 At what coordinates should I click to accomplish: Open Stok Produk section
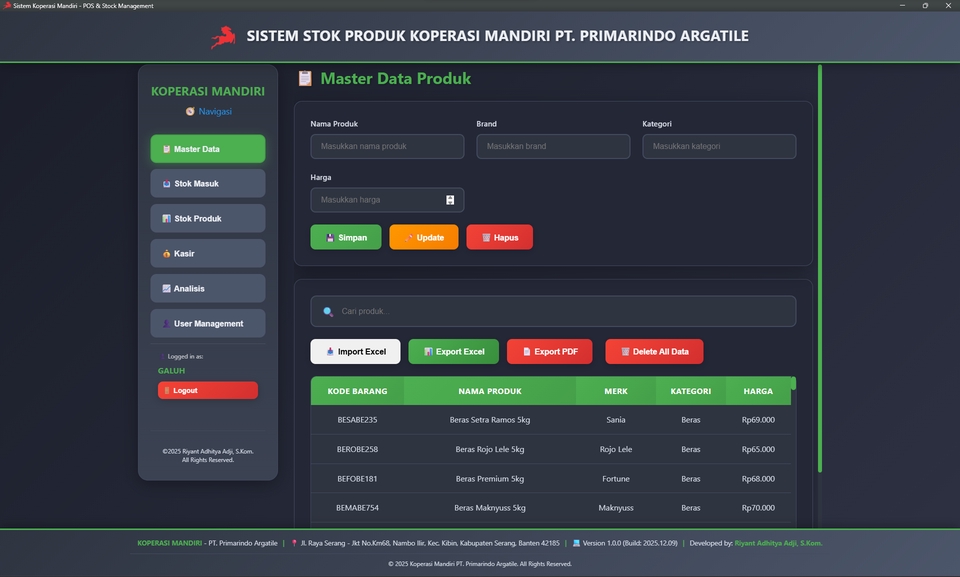coord(208,219)
